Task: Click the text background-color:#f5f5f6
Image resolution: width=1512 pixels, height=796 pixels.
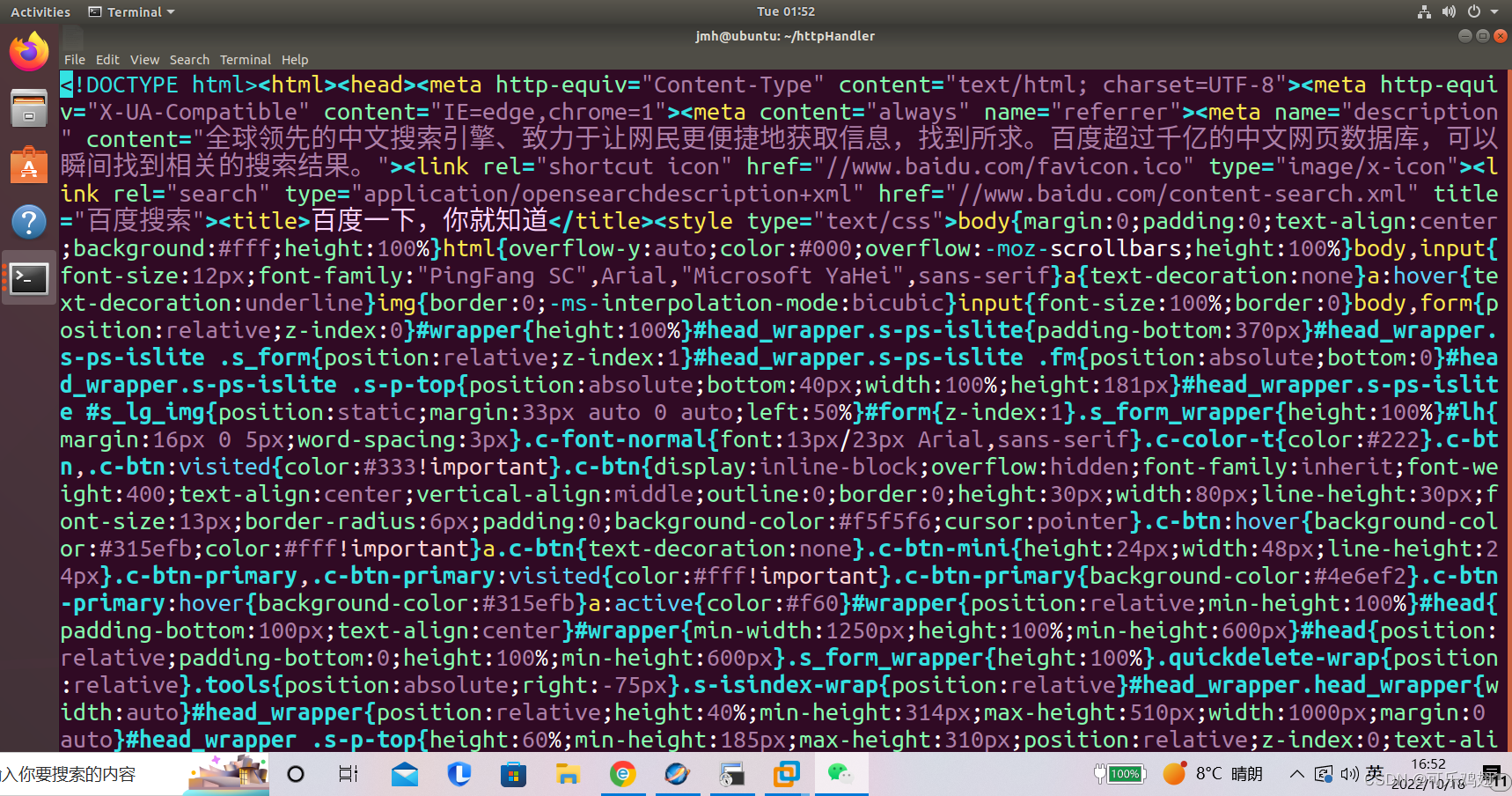Action: pyautogui.click(x=773, y=521)
